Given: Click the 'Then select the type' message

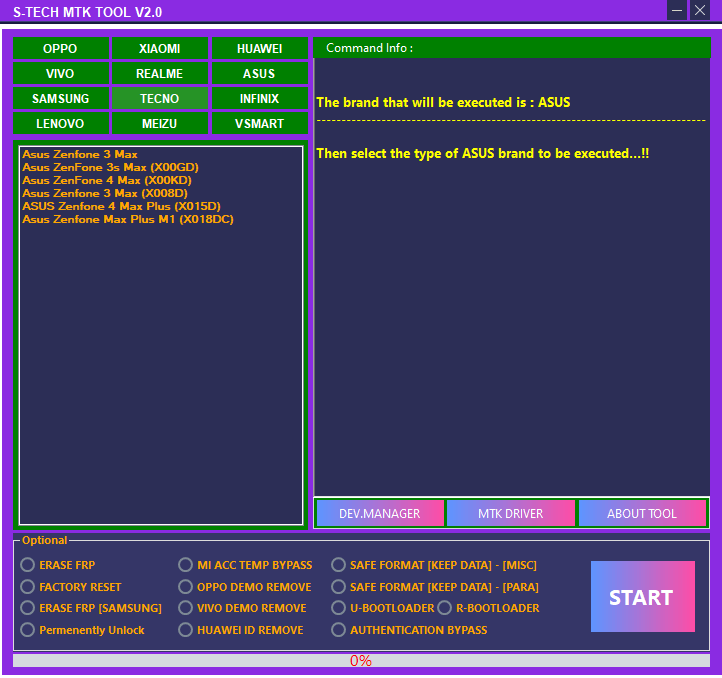Looking at the screenshot, I should pyautogui.click(x=483, y=153).
